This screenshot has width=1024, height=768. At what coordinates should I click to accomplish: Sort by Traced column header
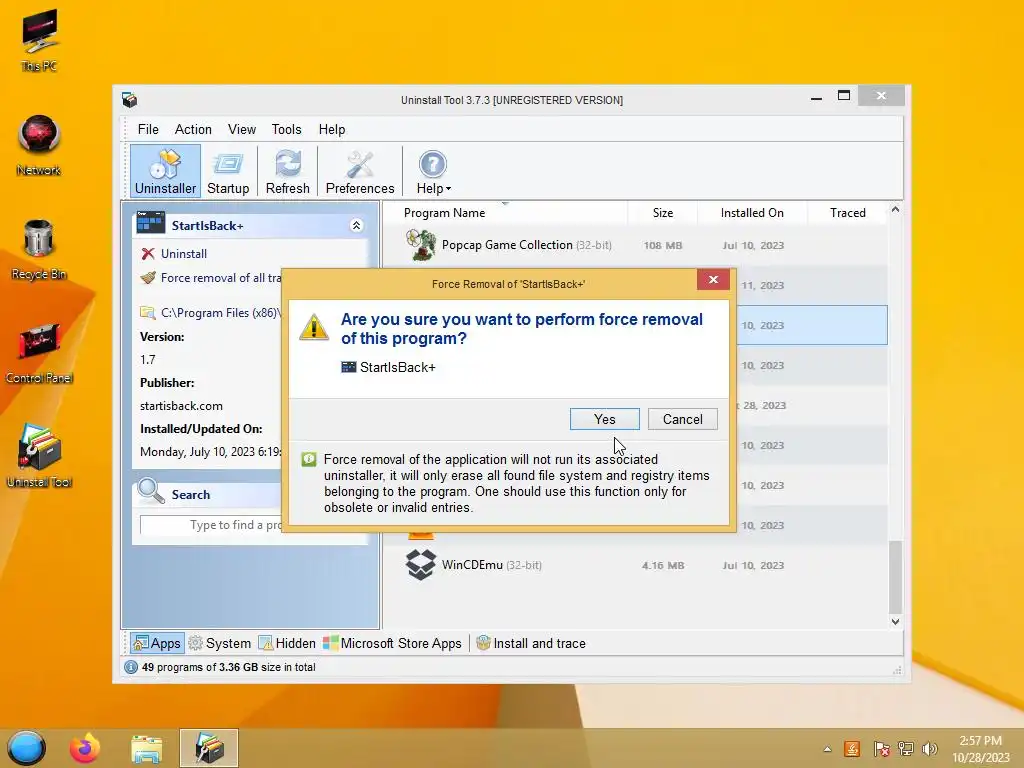pyautogui.click(x=847, y=213)
